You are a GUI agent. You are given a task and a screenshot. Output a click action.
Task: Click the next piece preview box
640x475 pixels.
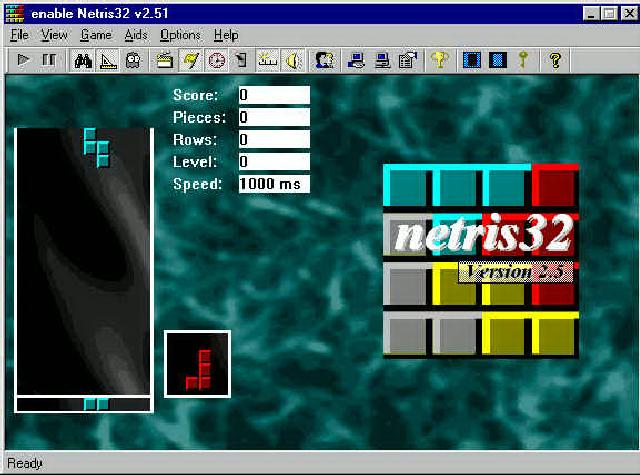coord(198,363)
